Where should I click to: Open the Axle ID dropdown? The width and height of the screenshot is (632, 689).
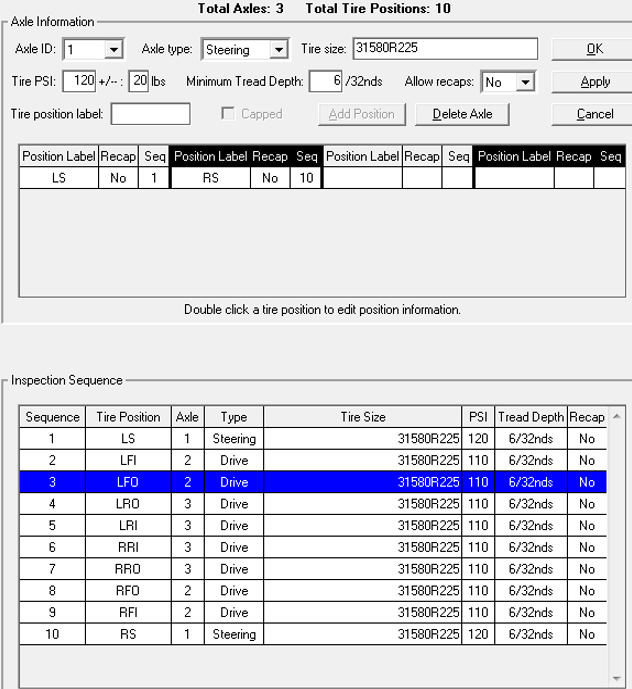point(113,49)
